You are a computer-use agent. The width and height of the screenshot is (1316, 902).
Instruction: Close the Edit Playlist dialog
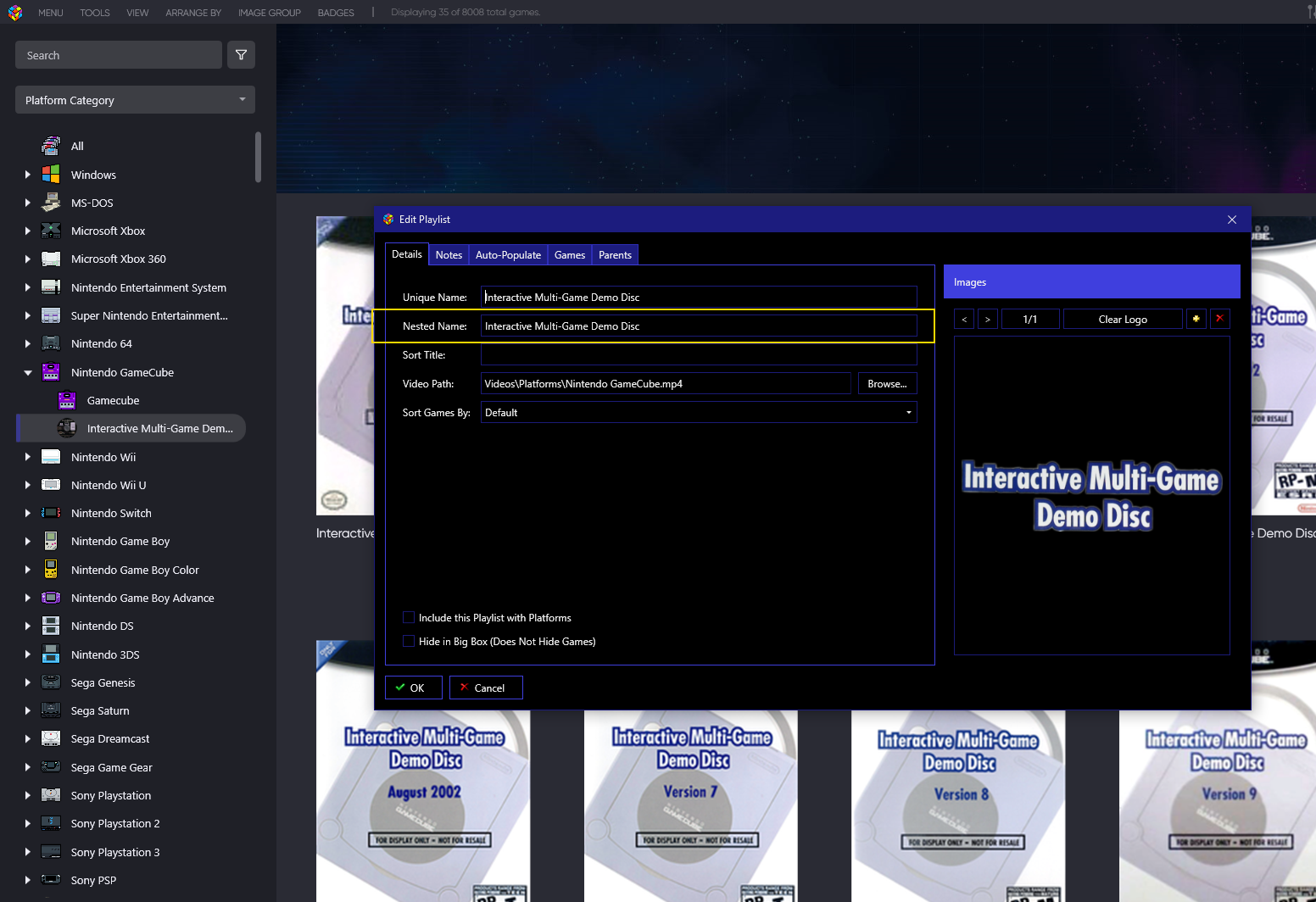tap(1232, 220)
